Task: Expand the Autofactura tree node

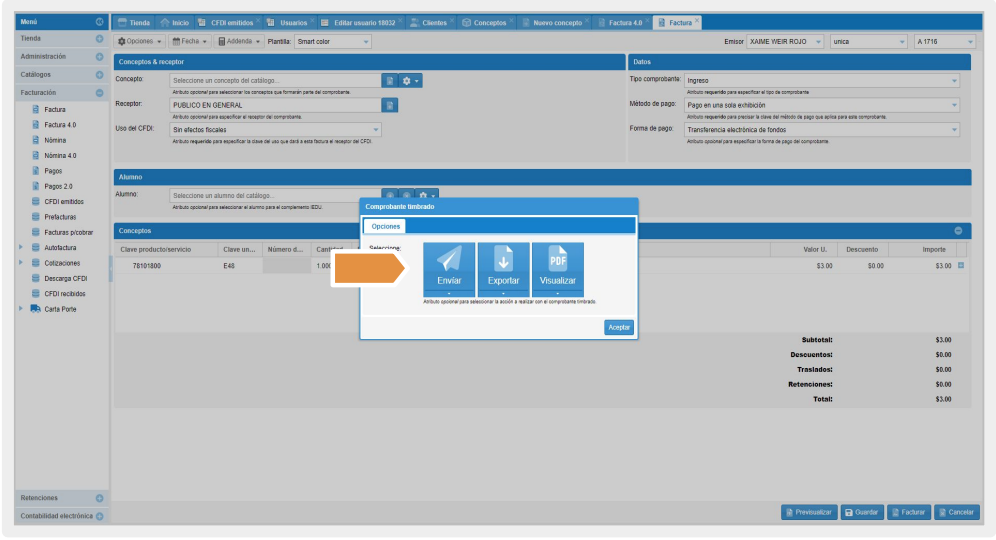Action: [x=21, y=247]
